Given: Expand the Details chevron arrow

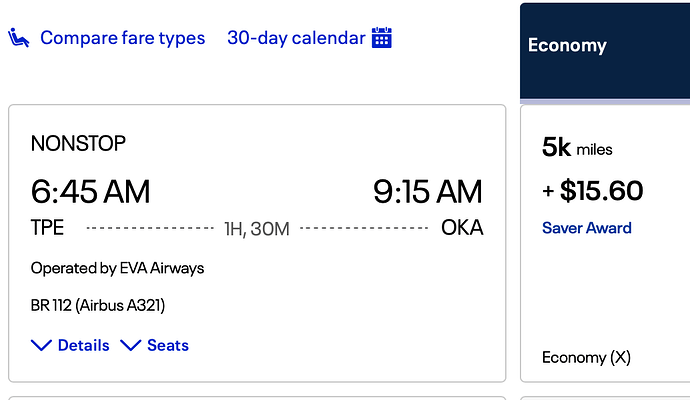Looking at the screenshot, I should [41, 345].
